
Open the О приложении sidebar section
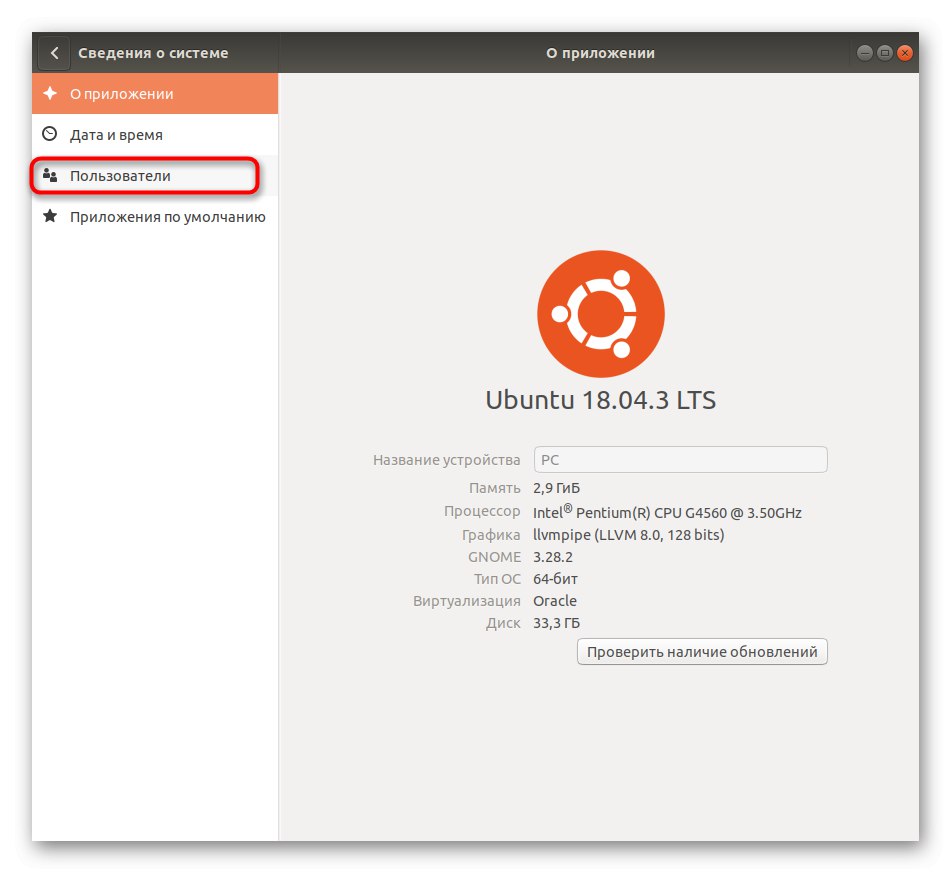click(x=155, y=93)
